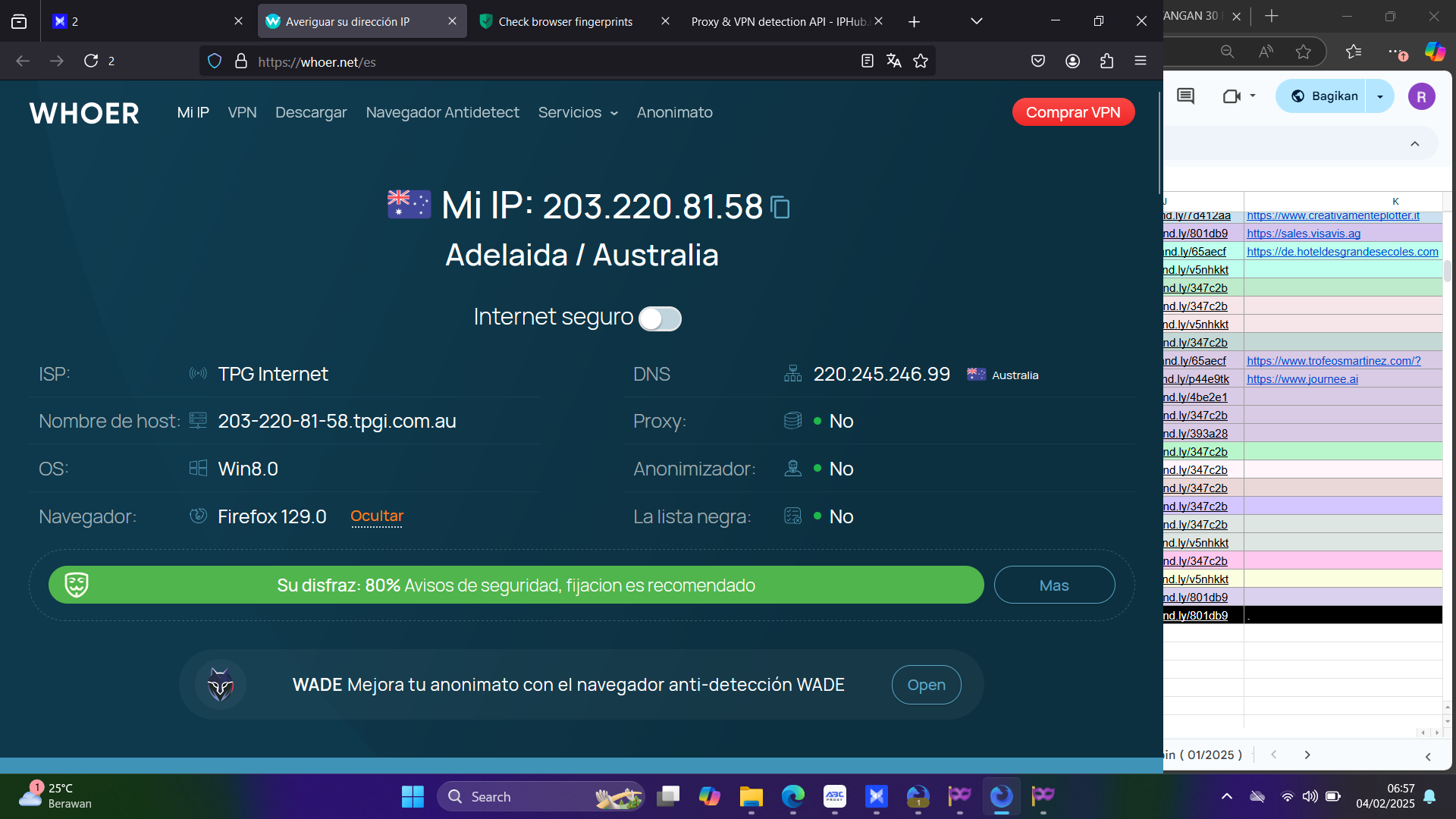Collapse the spreadsheet toolbar with the chevron
This screenshot has width=1456, height=819.
[1414, 144]
